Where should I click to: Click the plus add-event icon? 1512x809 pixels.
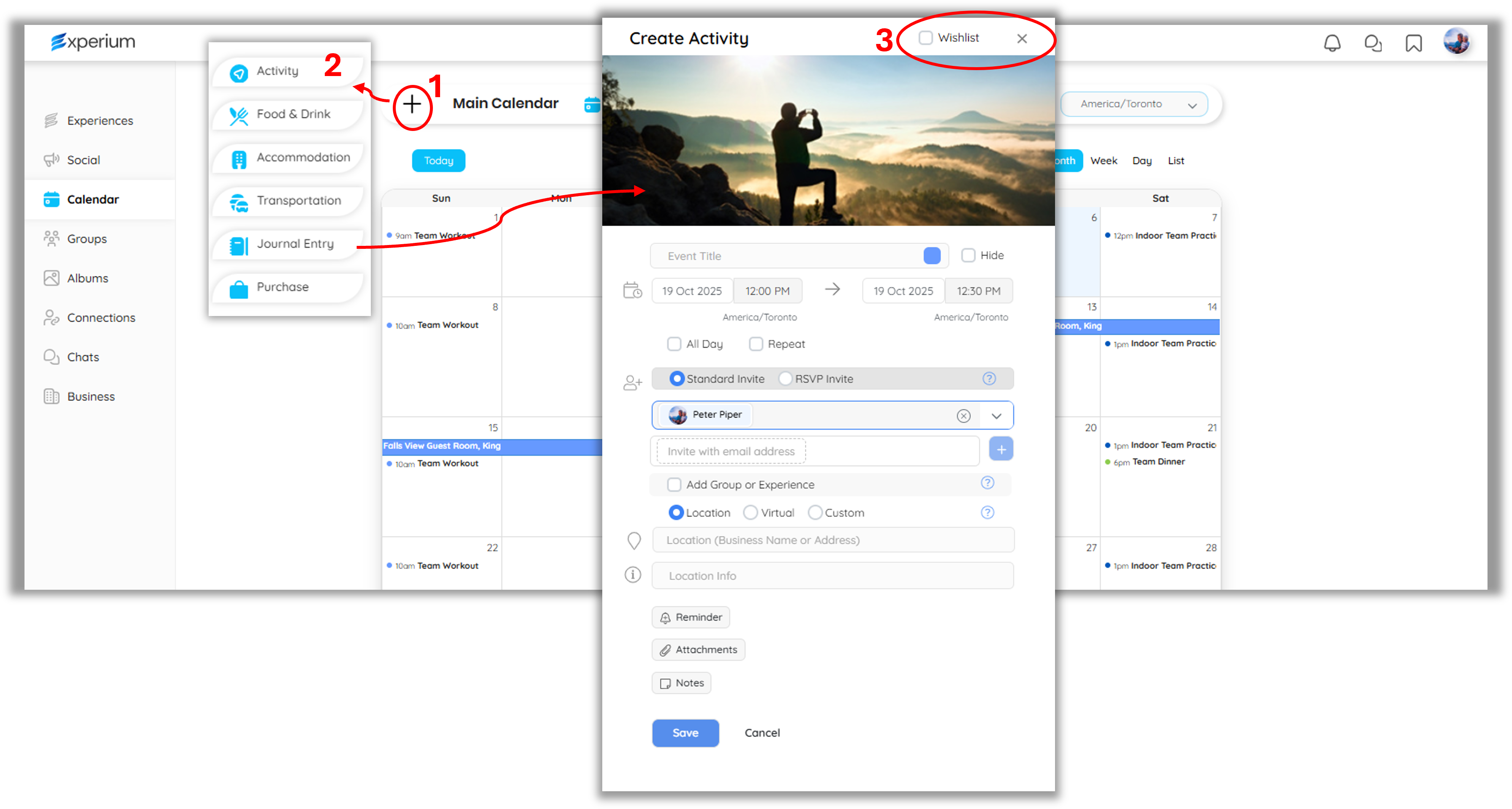click(x=412, y=104)
